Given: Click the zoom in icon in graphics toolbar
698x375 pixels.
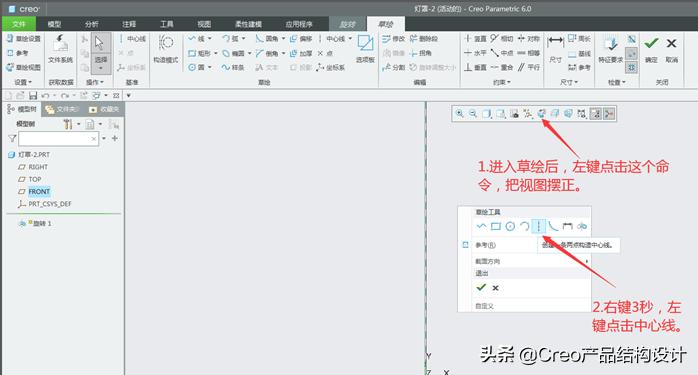Looking at the screenshot, I should coord(459,114).
